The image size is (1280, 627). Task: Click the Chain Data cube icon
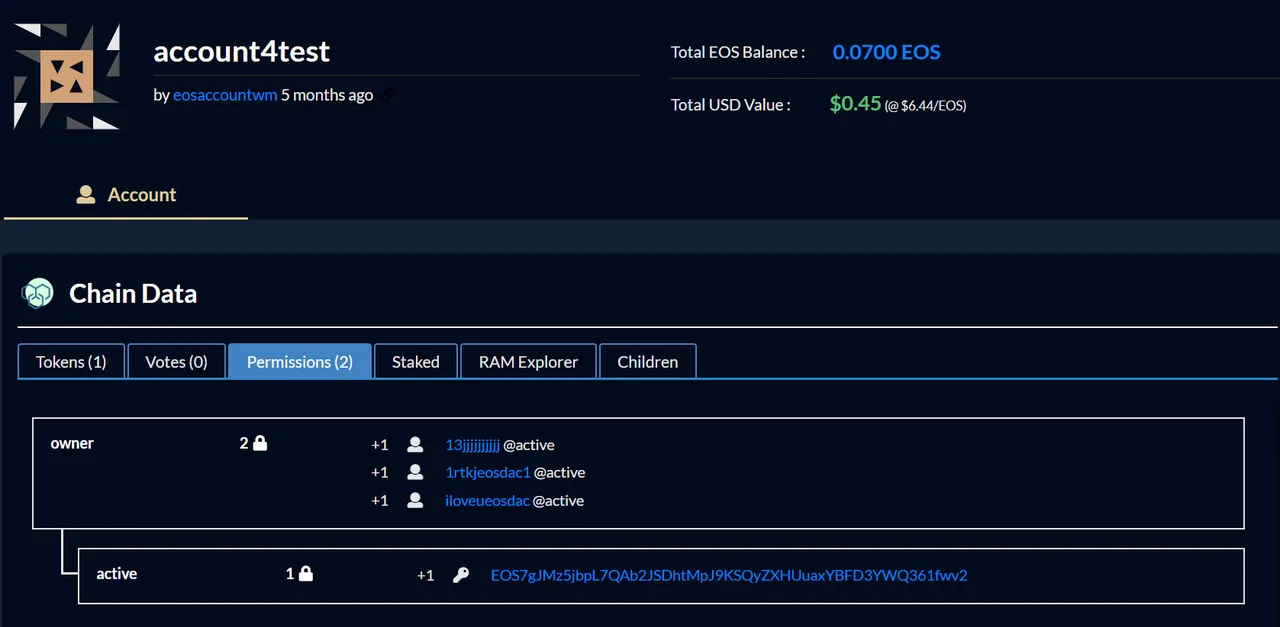click(x=38, y=293)
